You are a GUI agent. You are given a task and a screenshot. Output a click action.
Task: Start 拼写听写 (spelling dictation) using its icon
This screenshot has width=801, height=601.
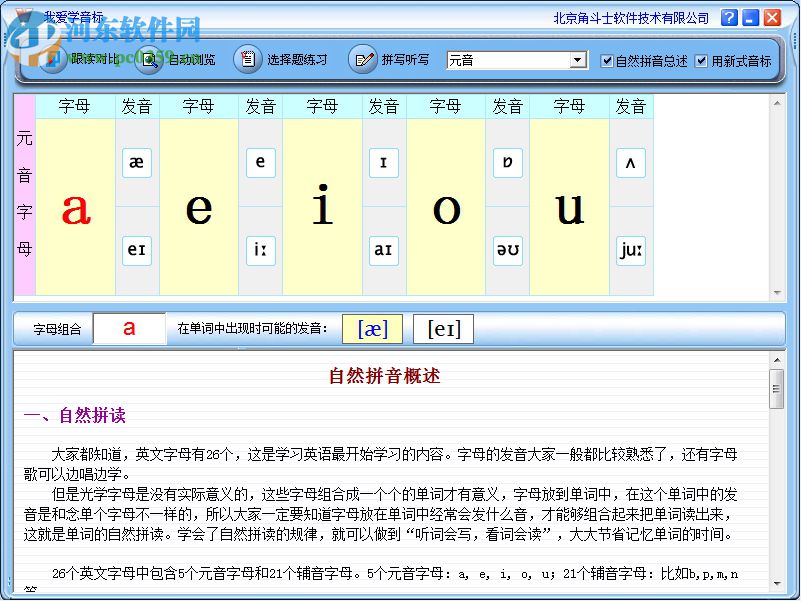[364, 58]
